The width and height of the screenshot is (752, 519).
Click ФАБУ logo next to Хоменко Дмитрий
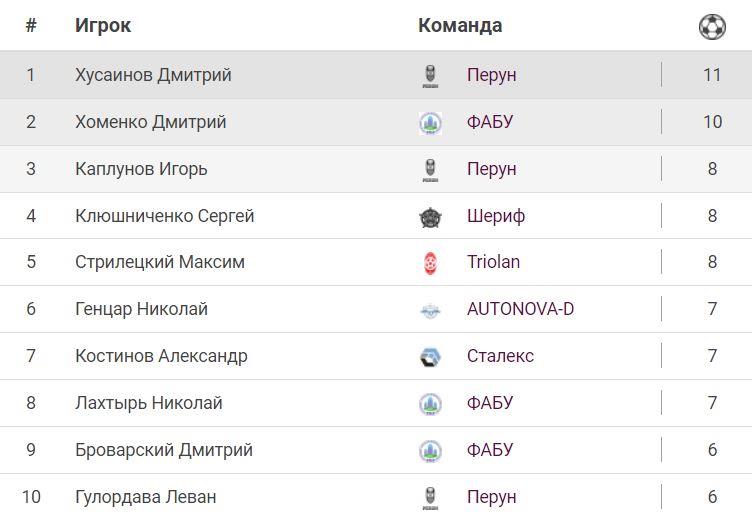(x=430, y=123)
